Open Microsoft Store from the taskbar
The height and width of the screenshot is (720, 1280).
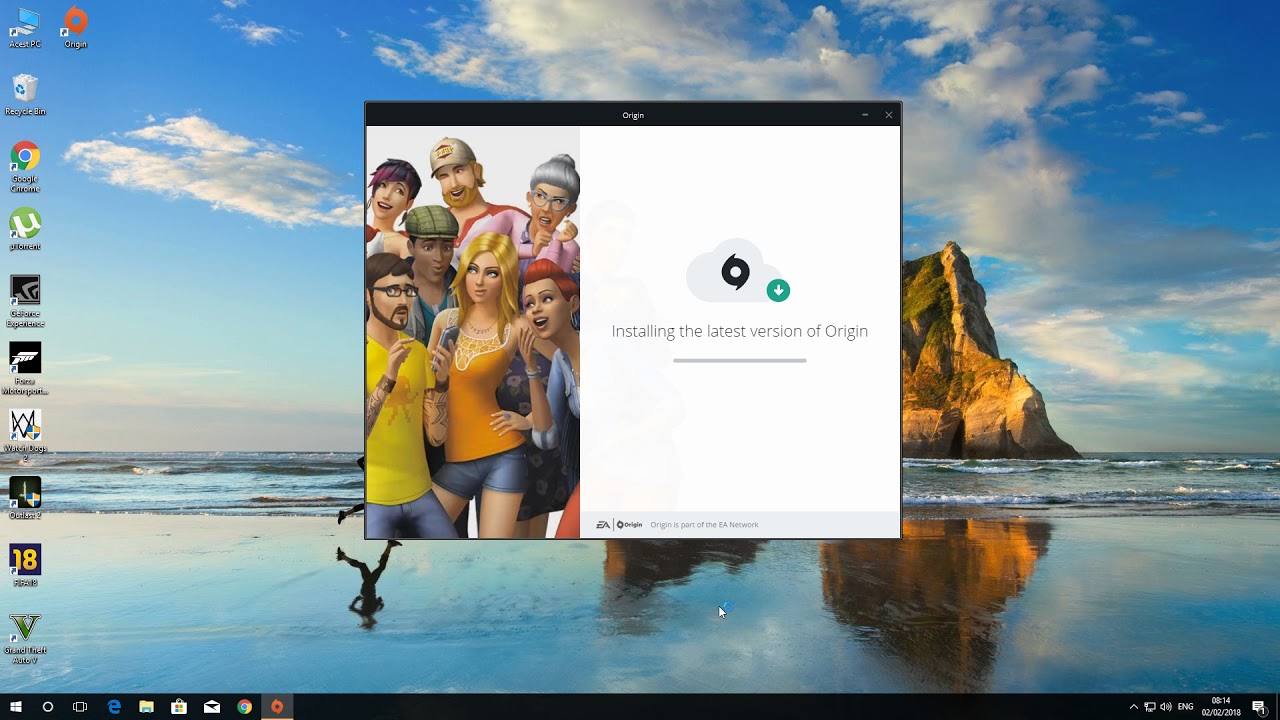coord(179,707)
